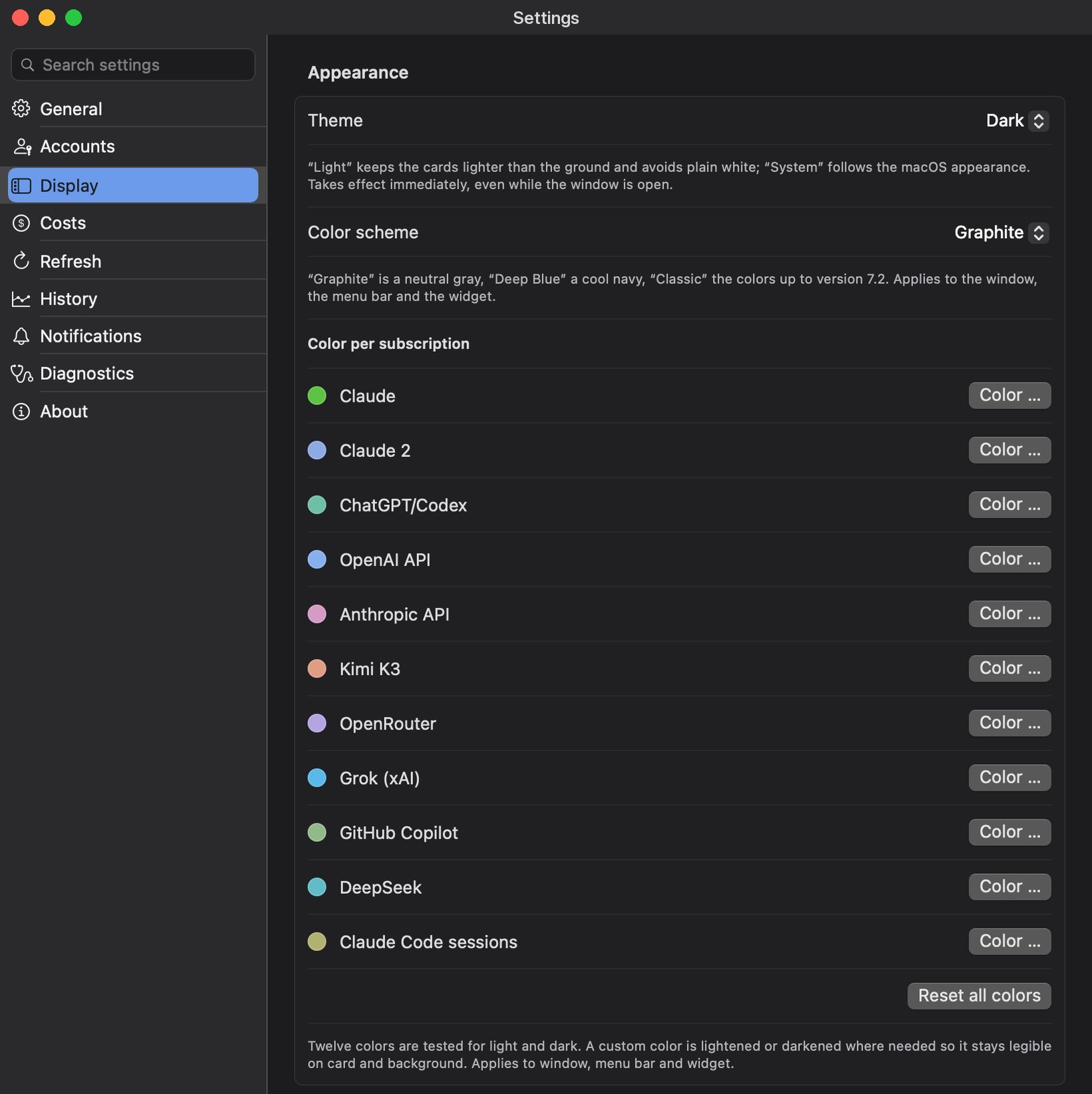Choose color for Claude subscription
1092x1094 pixels.
(x=1010, y=395)
